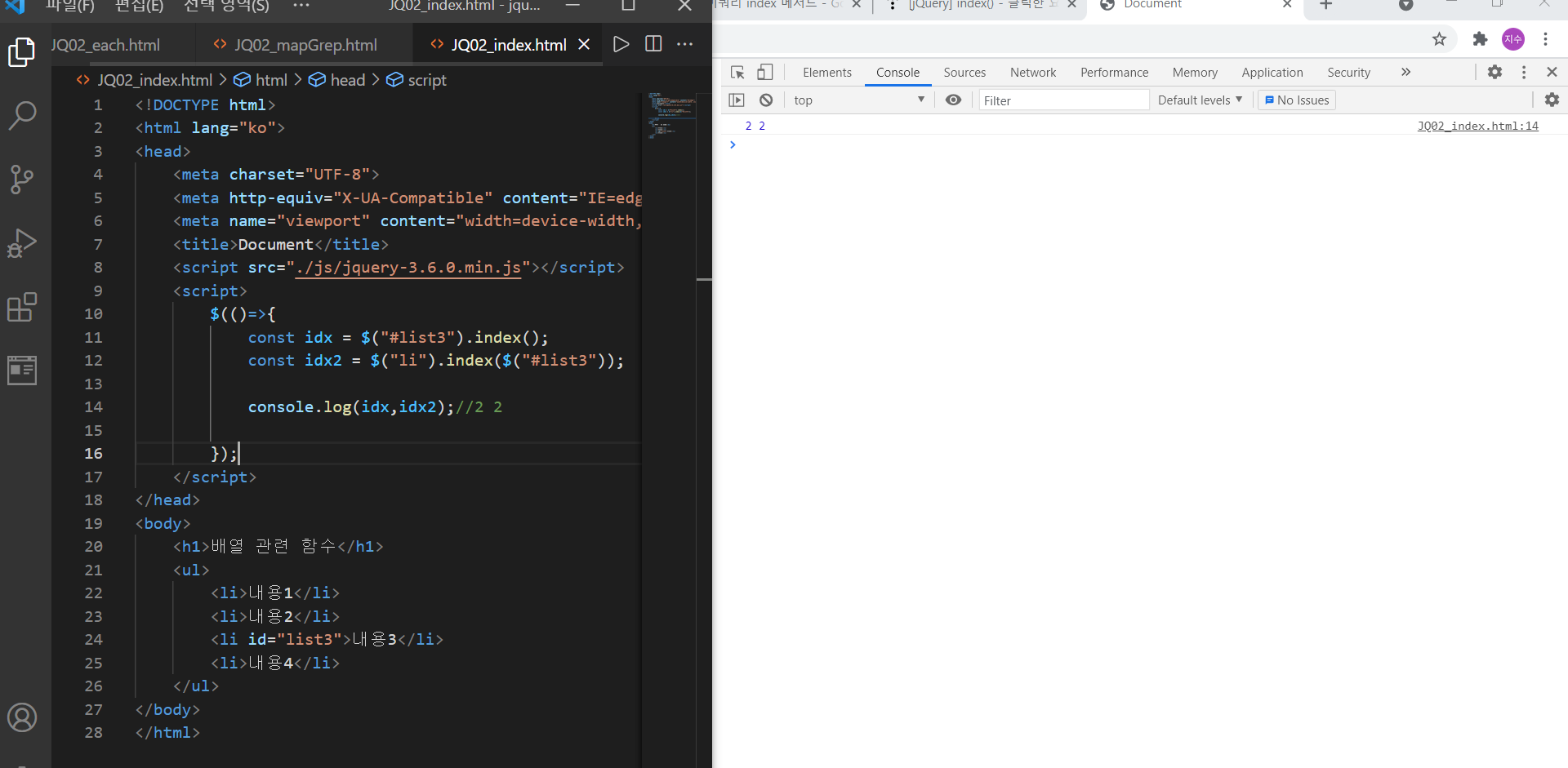Bookmark this page with the star icon
Viewport: 1568px width, 768px height.
click(1439, 38)
